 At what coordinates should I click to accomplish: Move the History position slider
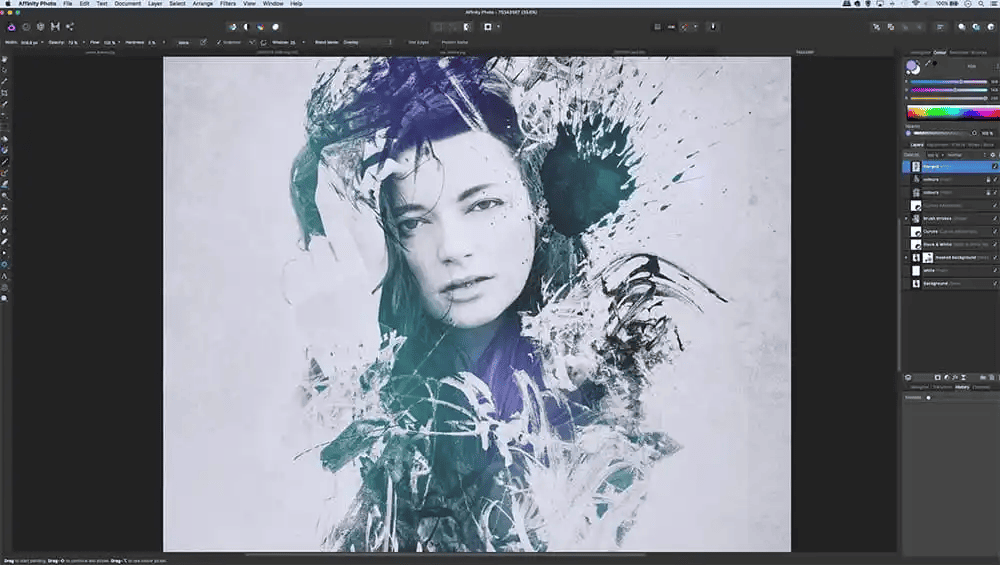[x=929, y=398]
